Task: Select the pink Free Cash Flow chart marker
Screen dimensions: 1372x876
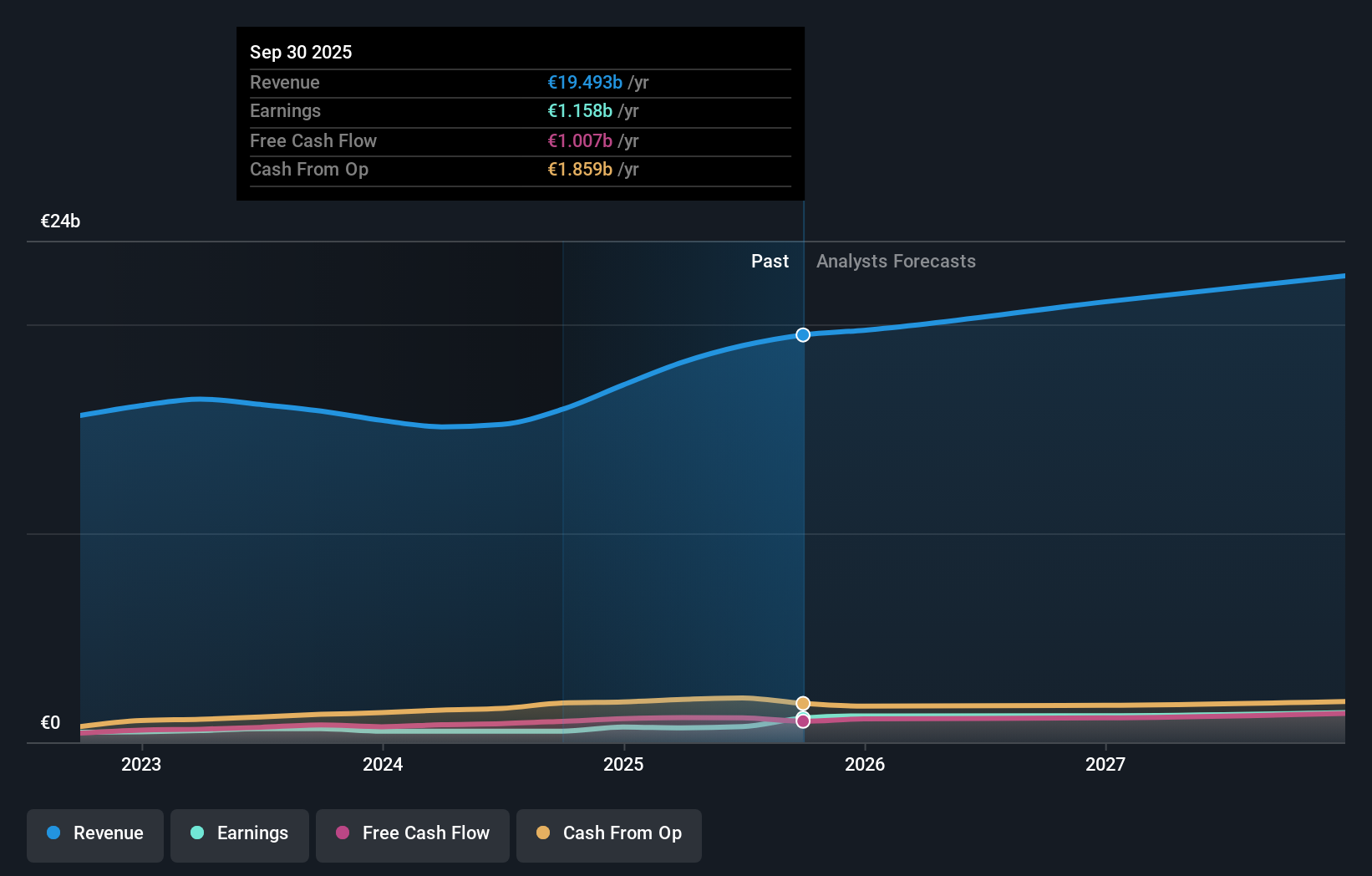Action: coord(802,721)
